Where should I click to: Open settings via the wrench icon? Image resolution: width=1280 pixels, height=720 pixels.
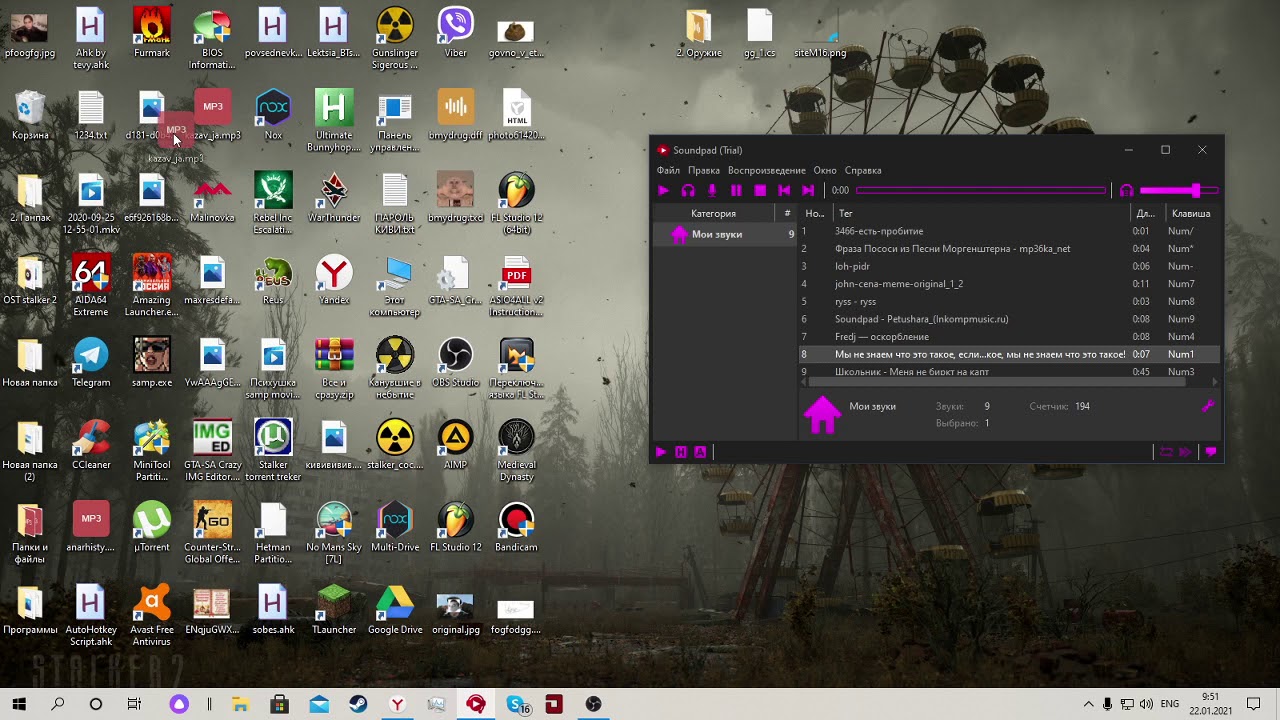click(x=1208, y=406)
